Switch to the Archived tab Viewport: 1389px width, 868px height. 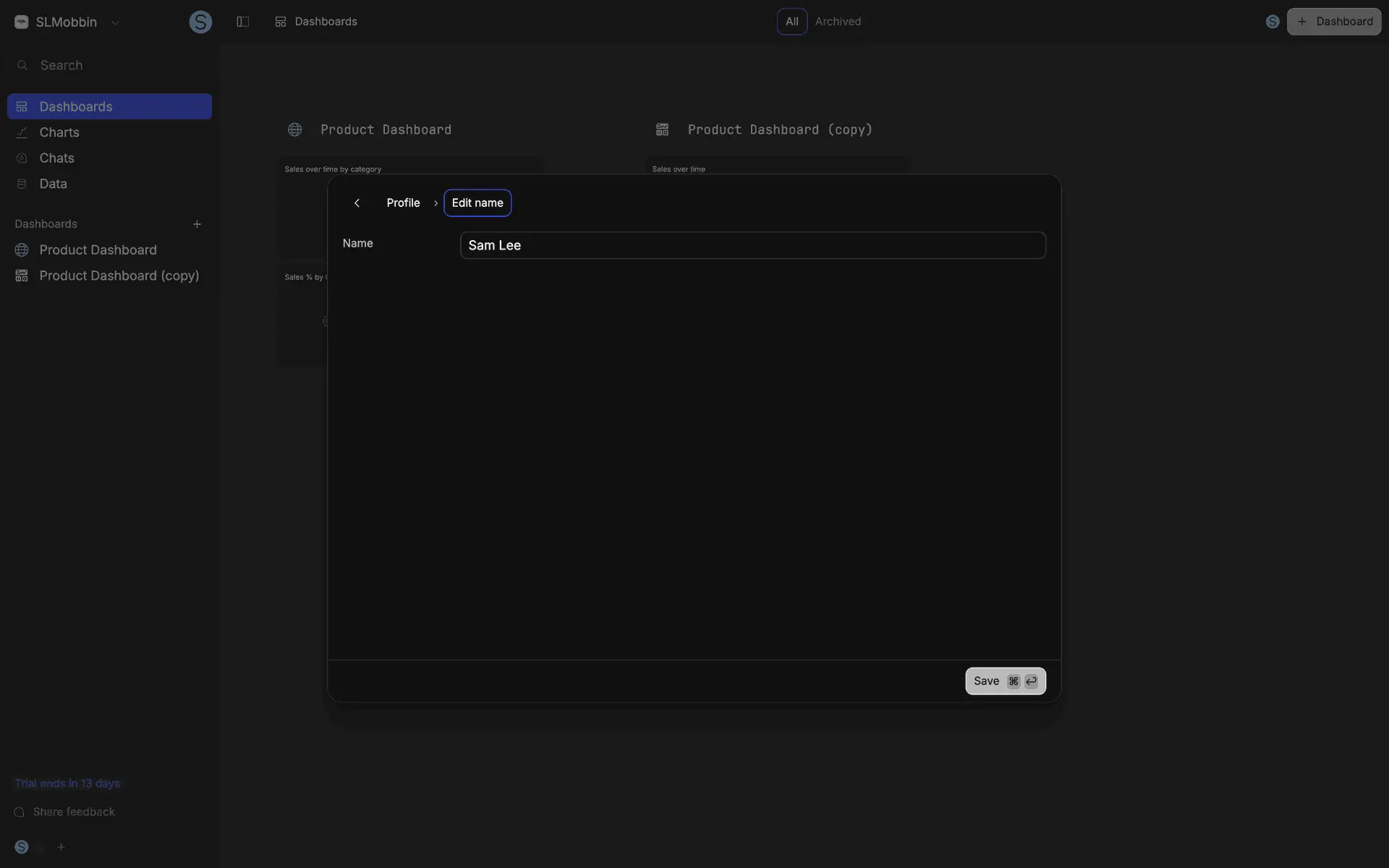838,22
